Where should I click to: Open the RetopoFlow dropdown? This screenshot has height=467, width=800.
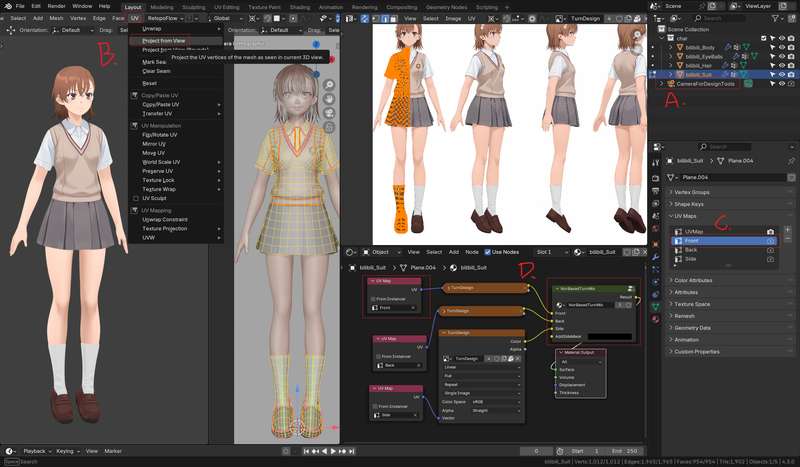[165, 18]
